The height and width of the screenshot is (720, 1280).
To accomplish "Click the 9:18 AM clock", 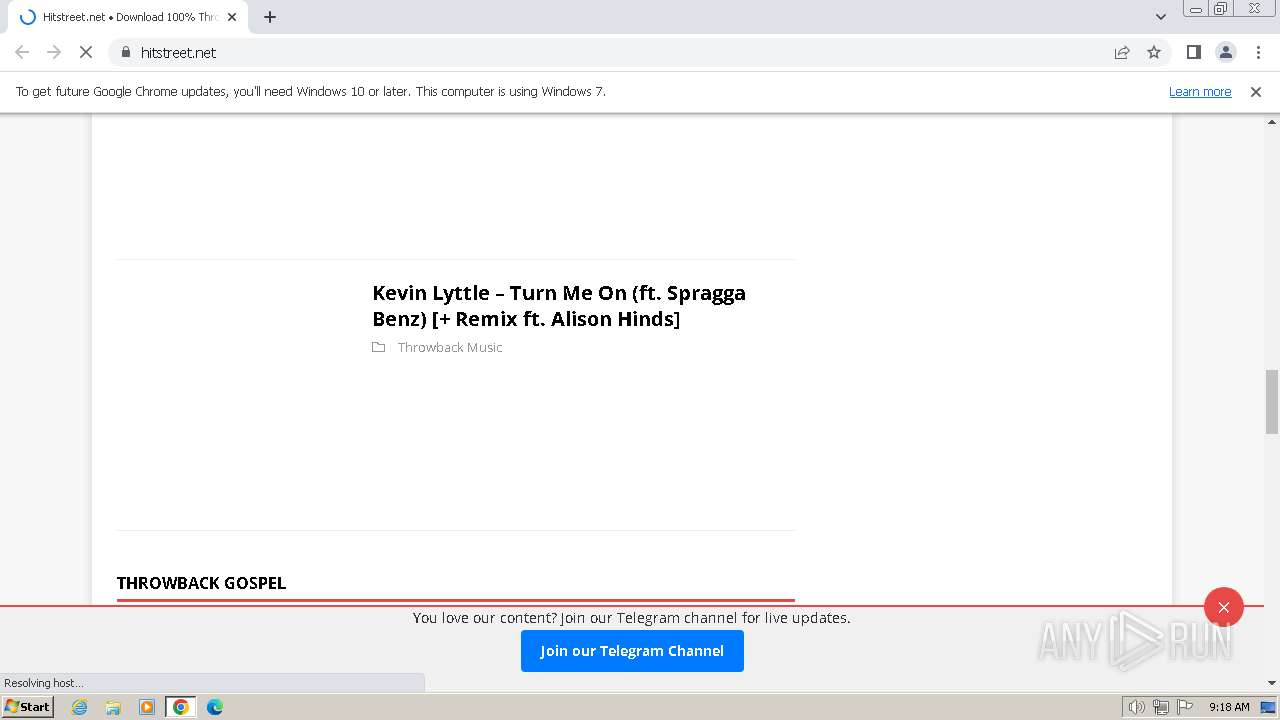I will [x=1229, y=707].
